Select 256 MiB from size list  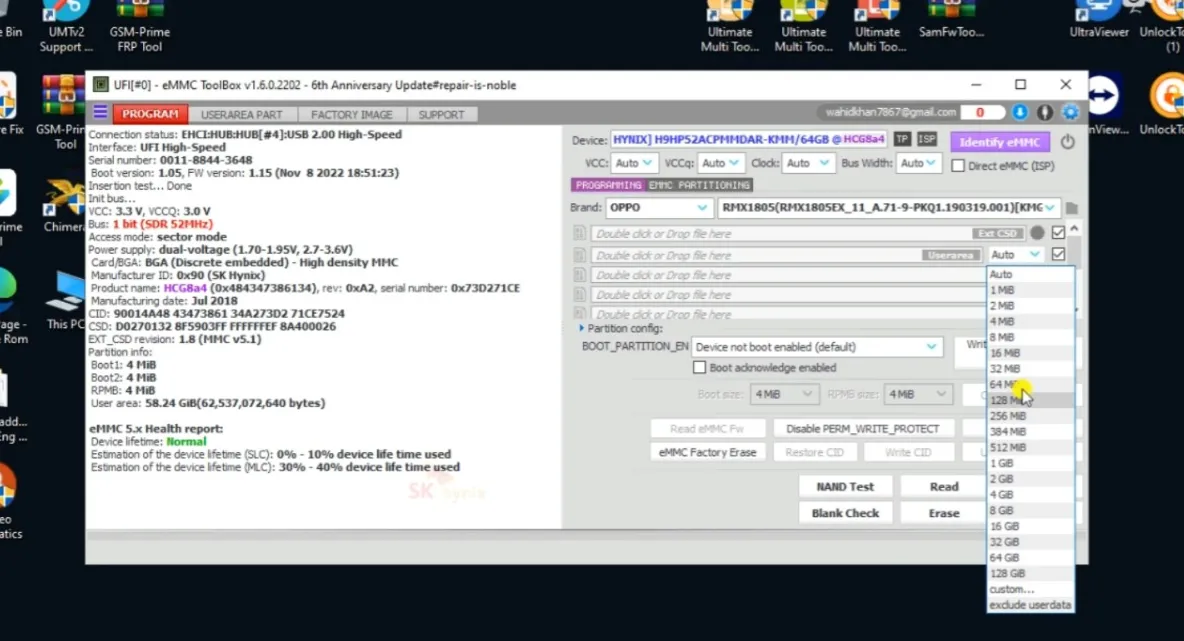click(x=1030, y=416)
